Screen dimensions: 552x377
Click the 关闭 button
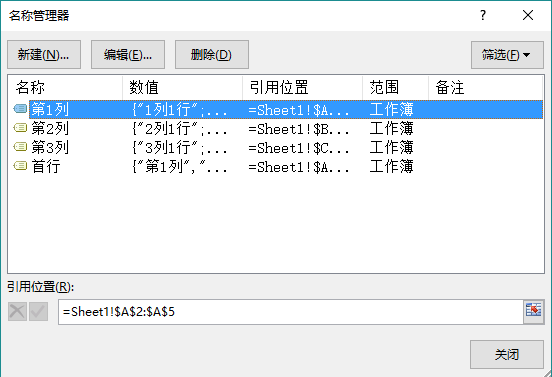507,354
